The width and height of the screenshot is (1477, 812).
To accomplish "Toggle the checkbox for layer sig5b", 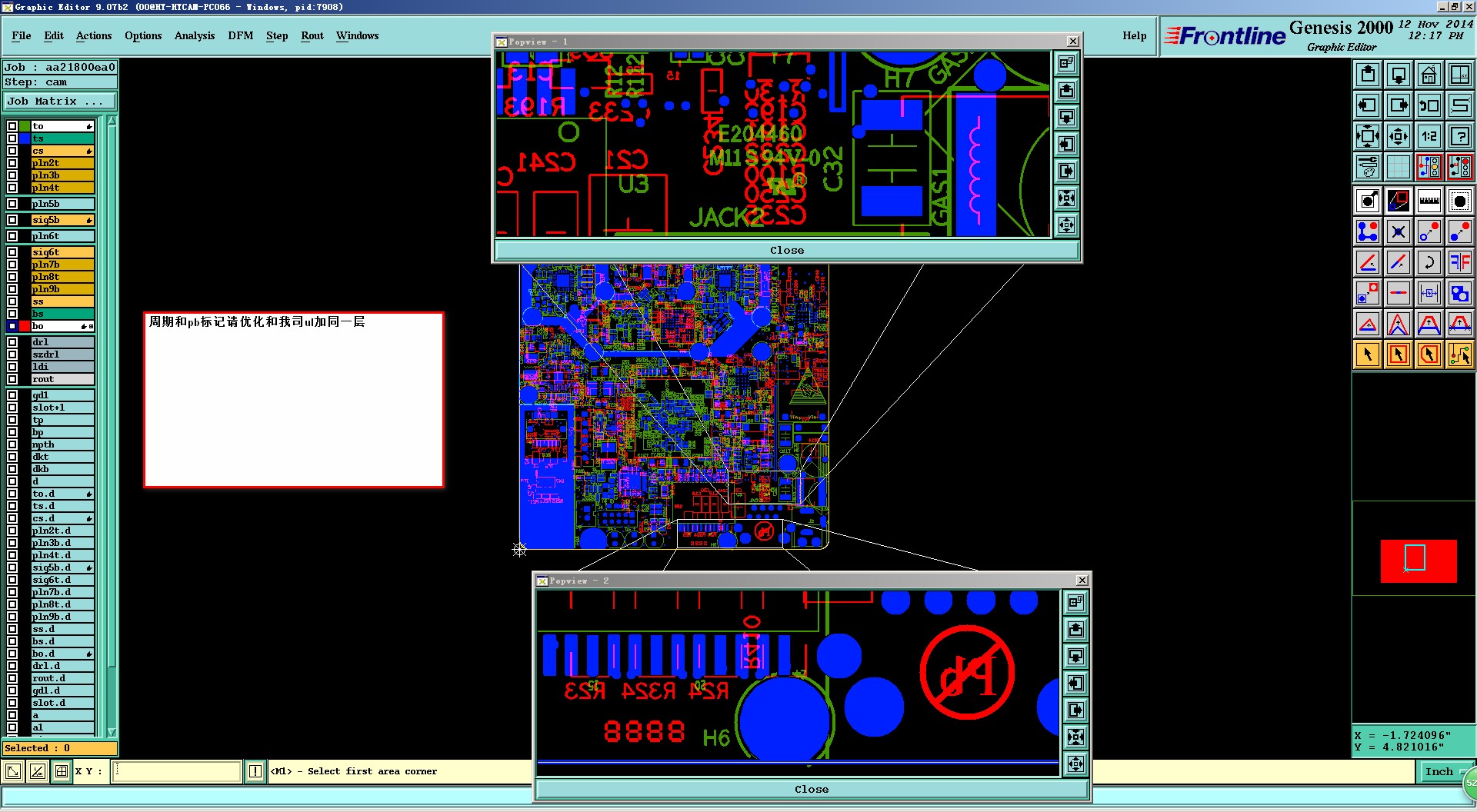I will coord(12,220).
